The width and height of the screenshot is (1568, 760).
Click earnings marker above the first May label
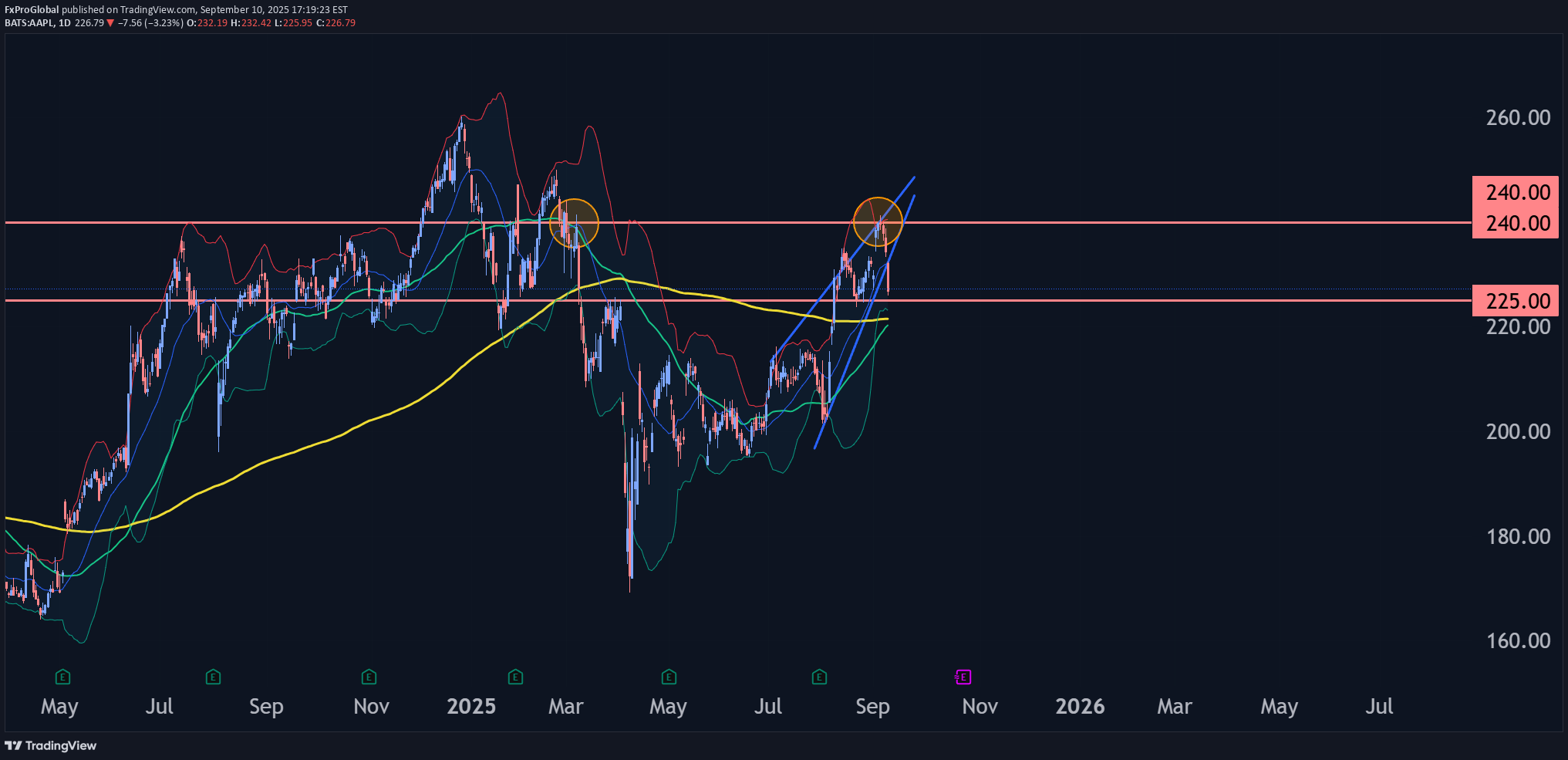(x=63, y=677)
